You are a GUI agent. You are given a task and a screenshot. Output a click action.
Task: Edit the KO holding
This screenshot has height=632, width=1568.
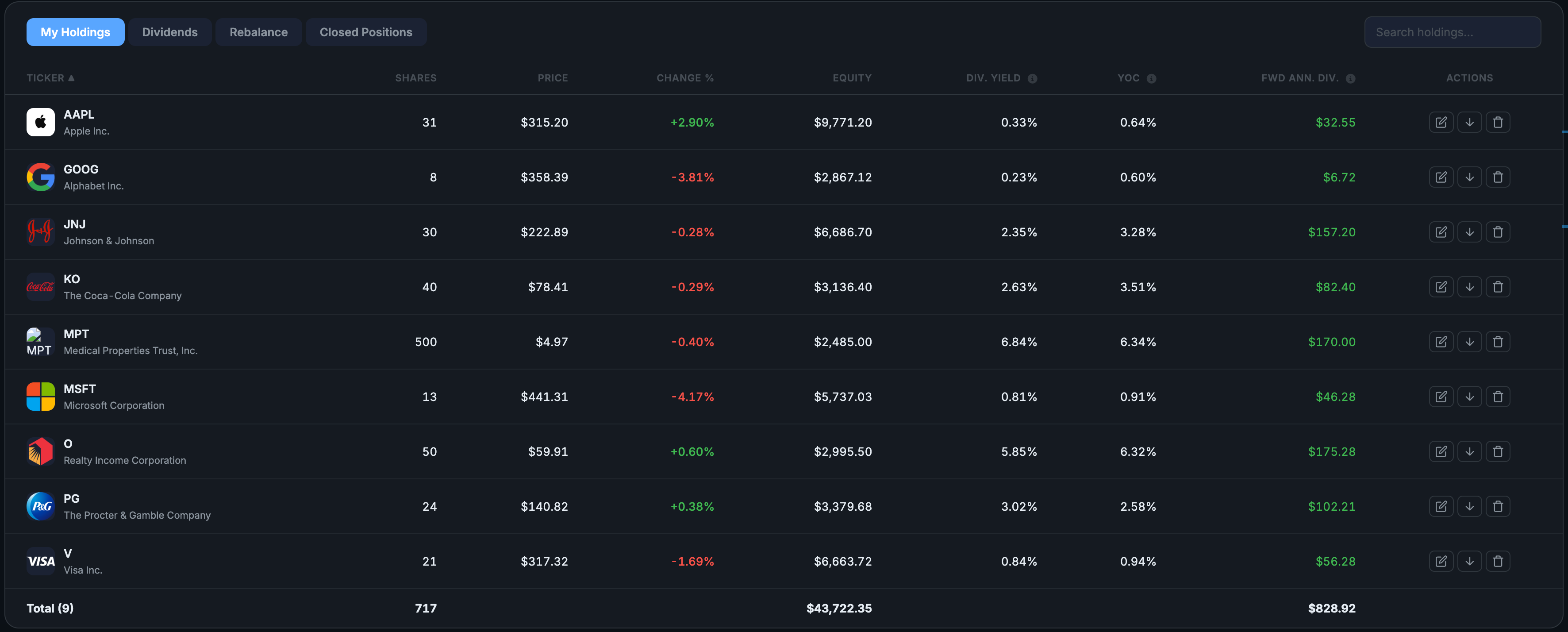click(x=1441, y=287)
